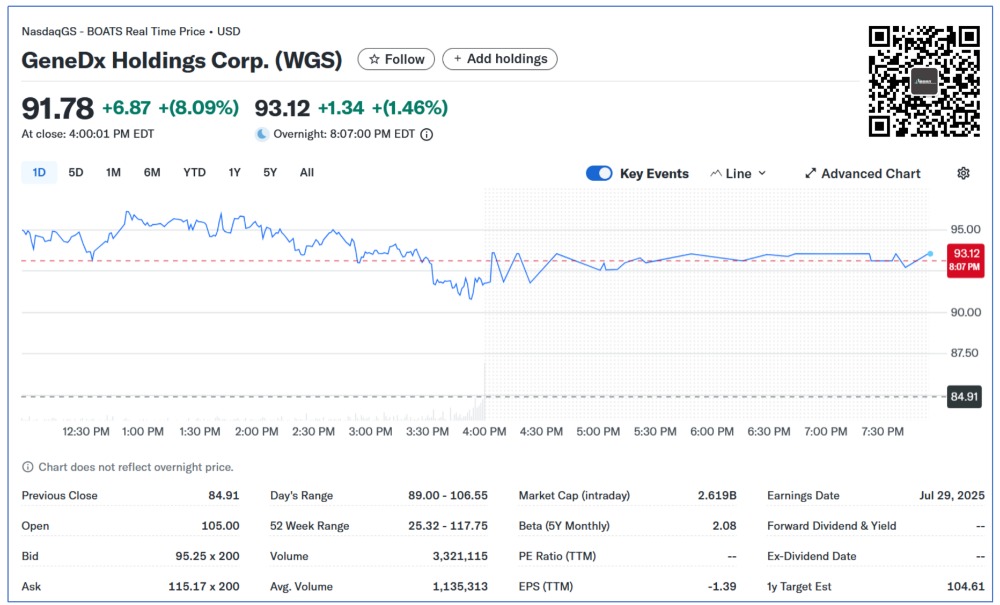This screenshot has width=1000, height=605.
Task: Switch chart to YTD range
Action: pyautogui.click(x=195, y=173)
